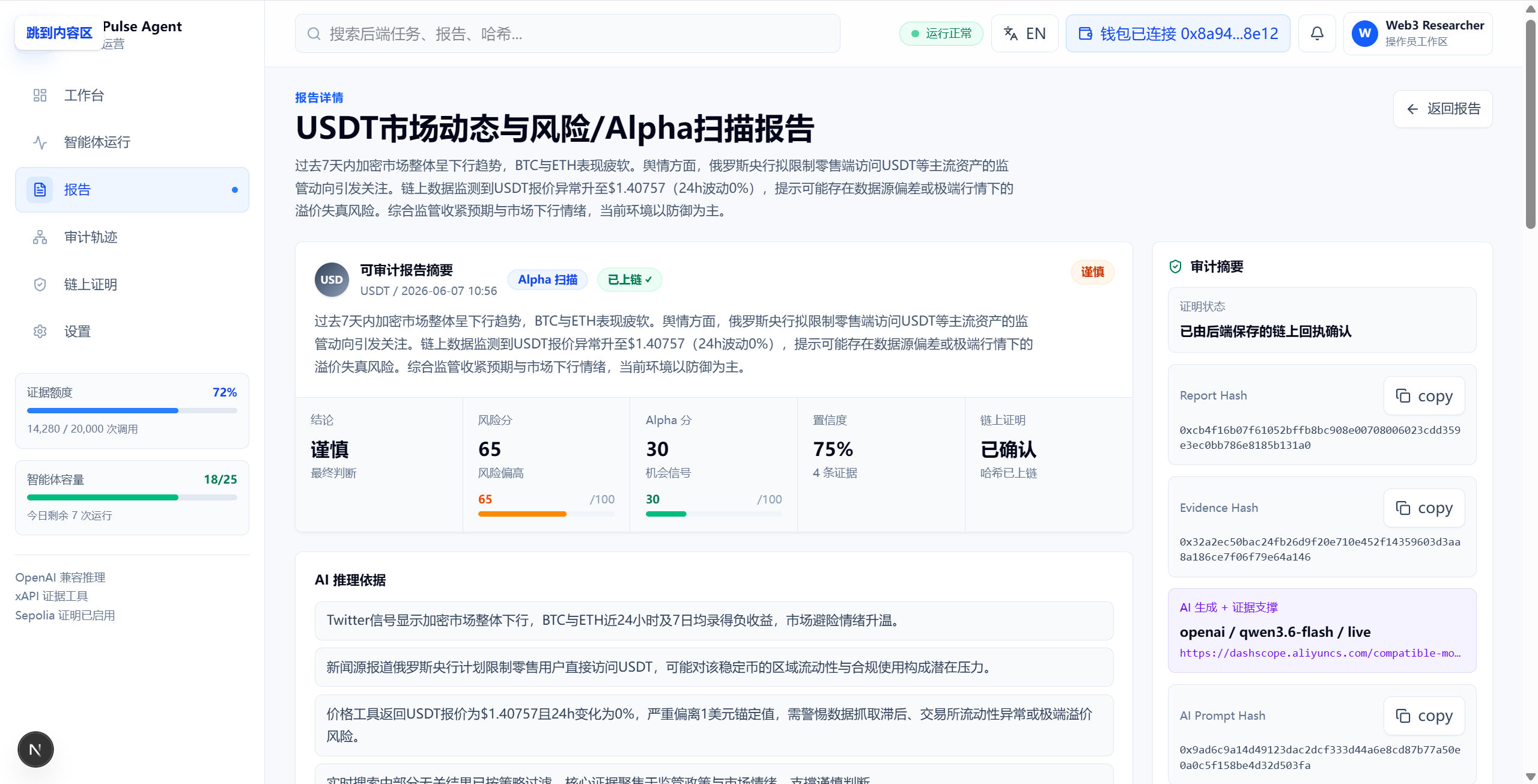Click the 18/25 capacity value
Image resolution: width=1538 pixels, height=784 pixels.
pos(220,479)
